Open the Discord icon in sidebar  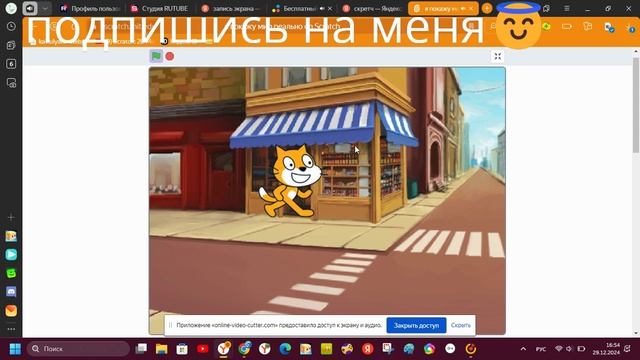(11, 292)
